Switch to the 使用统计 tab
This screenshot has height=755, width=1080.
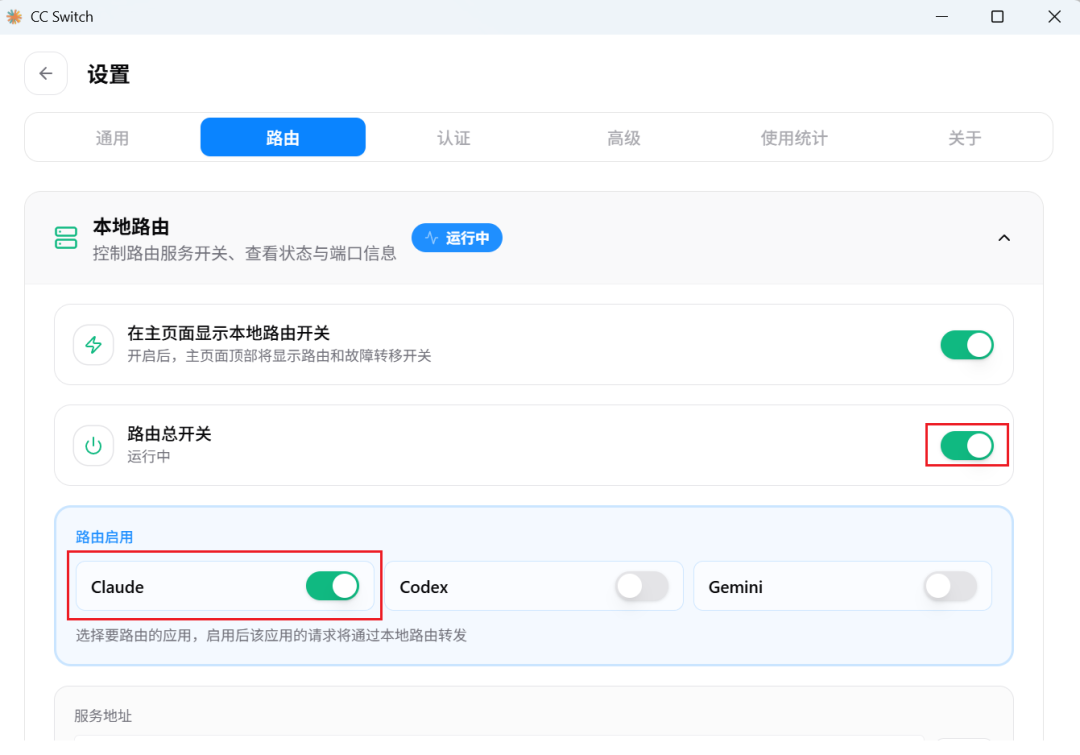(x=794, y=138)
